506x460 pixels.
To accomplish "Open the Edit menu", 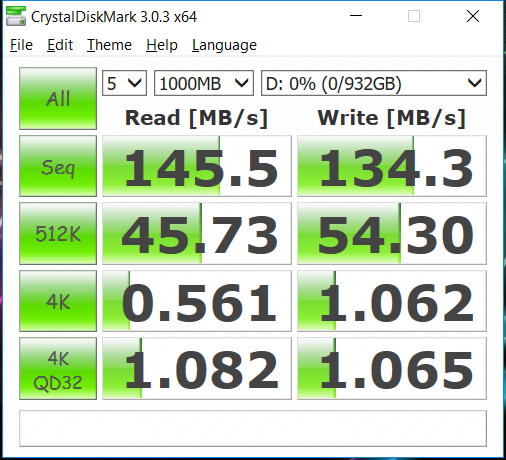I will point(60,45).
